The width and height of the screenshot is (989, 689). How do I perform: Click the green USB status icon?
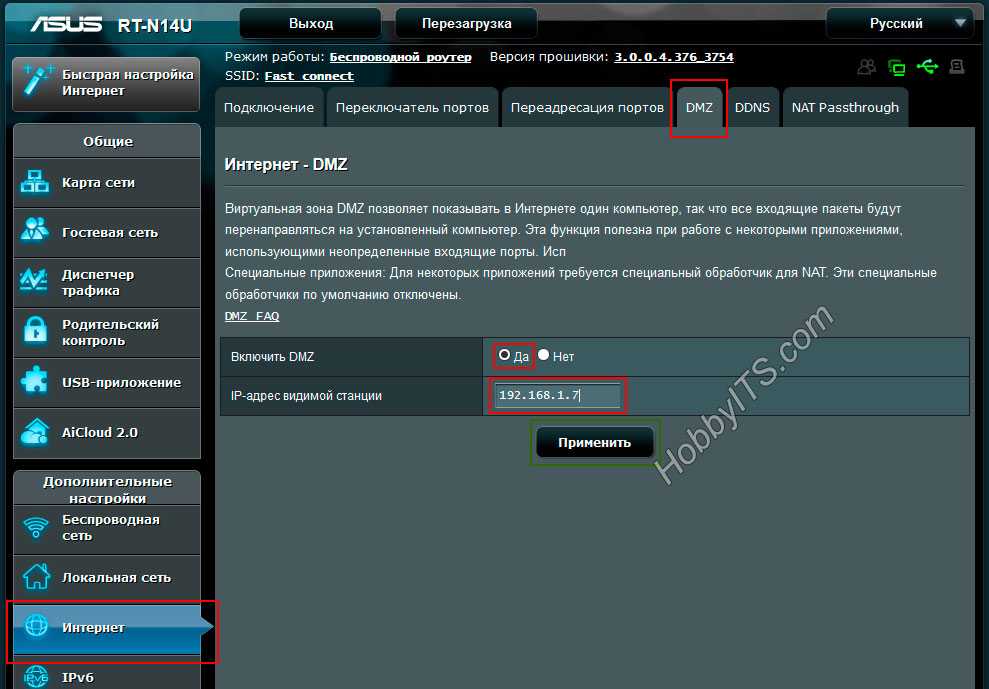[927, 67]
